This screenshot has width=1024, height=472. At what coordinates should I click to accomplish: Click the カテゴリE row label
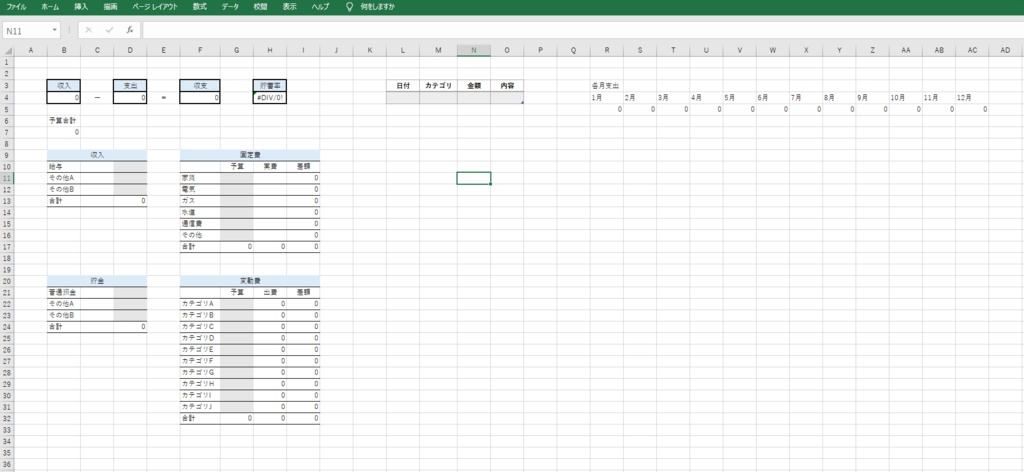tap(200, 349)
